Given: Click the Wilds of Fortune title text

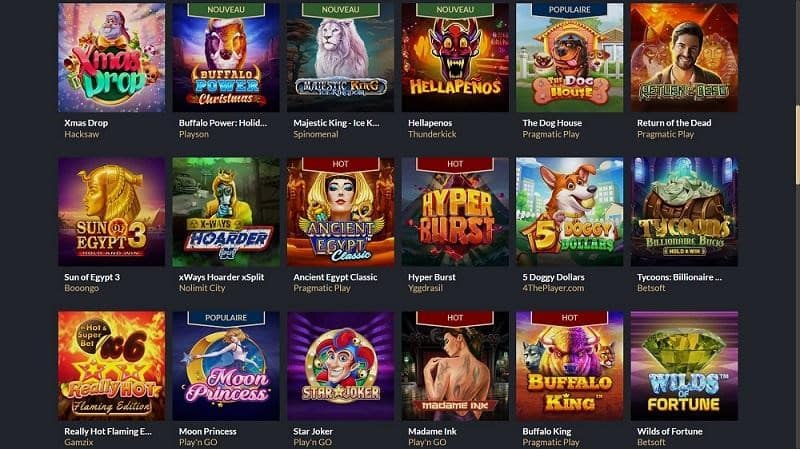Looking at the screenshot, I should [669, 431].
